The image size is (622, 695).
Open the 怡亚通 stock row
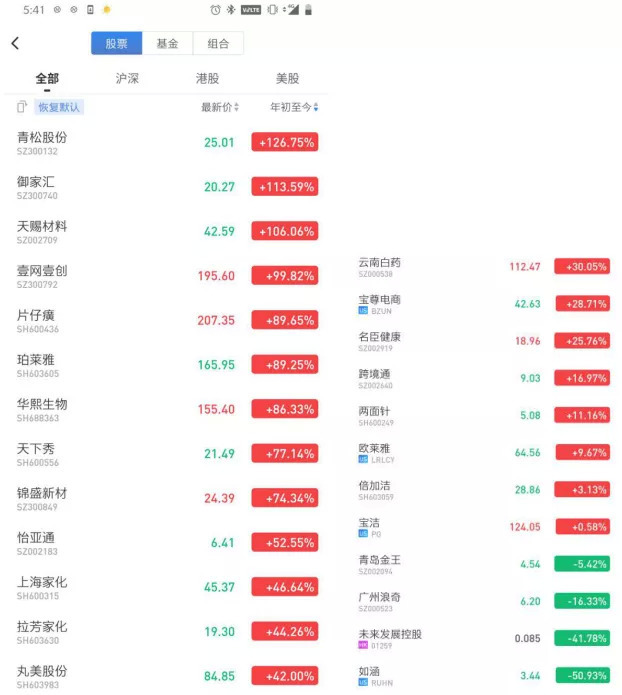(x=167, y=543)
